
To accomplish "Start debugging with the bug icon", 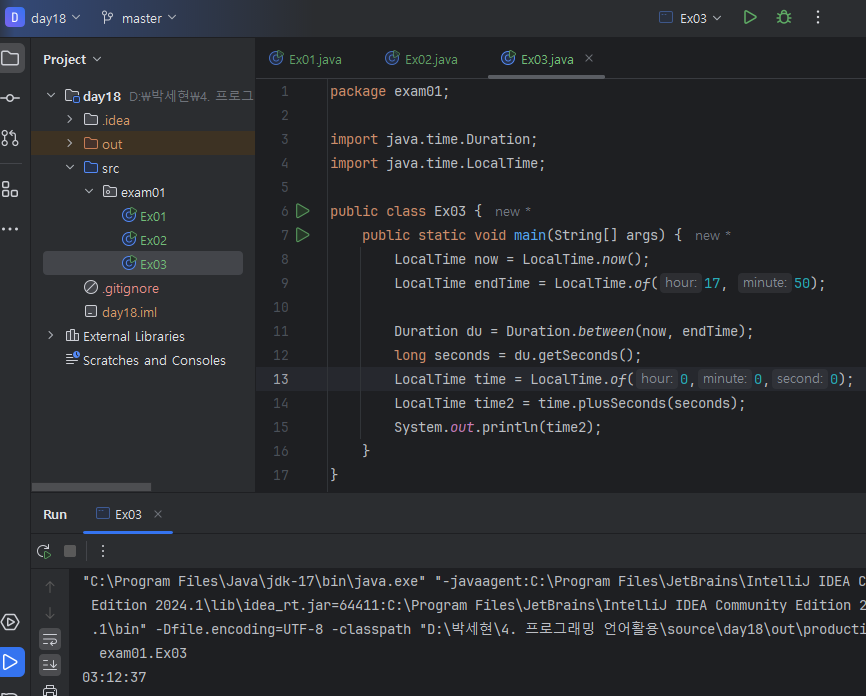I will [x=784, y=18].
